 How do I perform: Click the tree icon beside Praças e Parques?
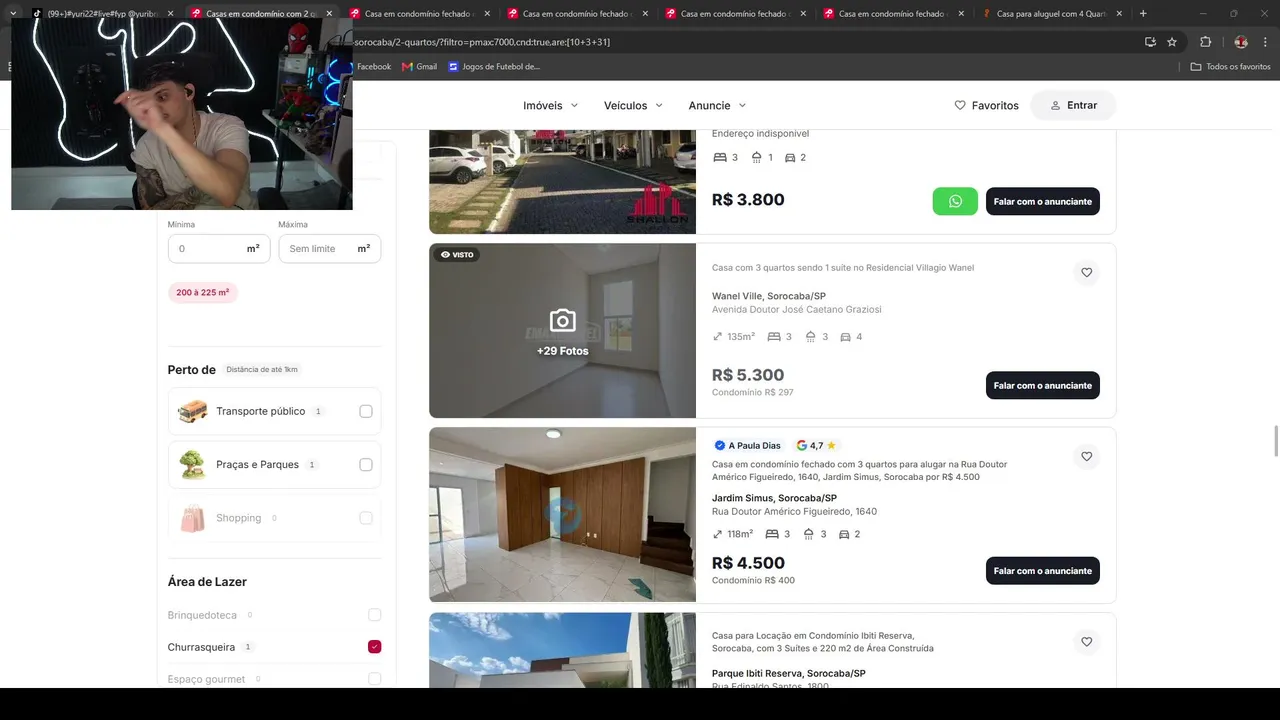tap(192, 464)
